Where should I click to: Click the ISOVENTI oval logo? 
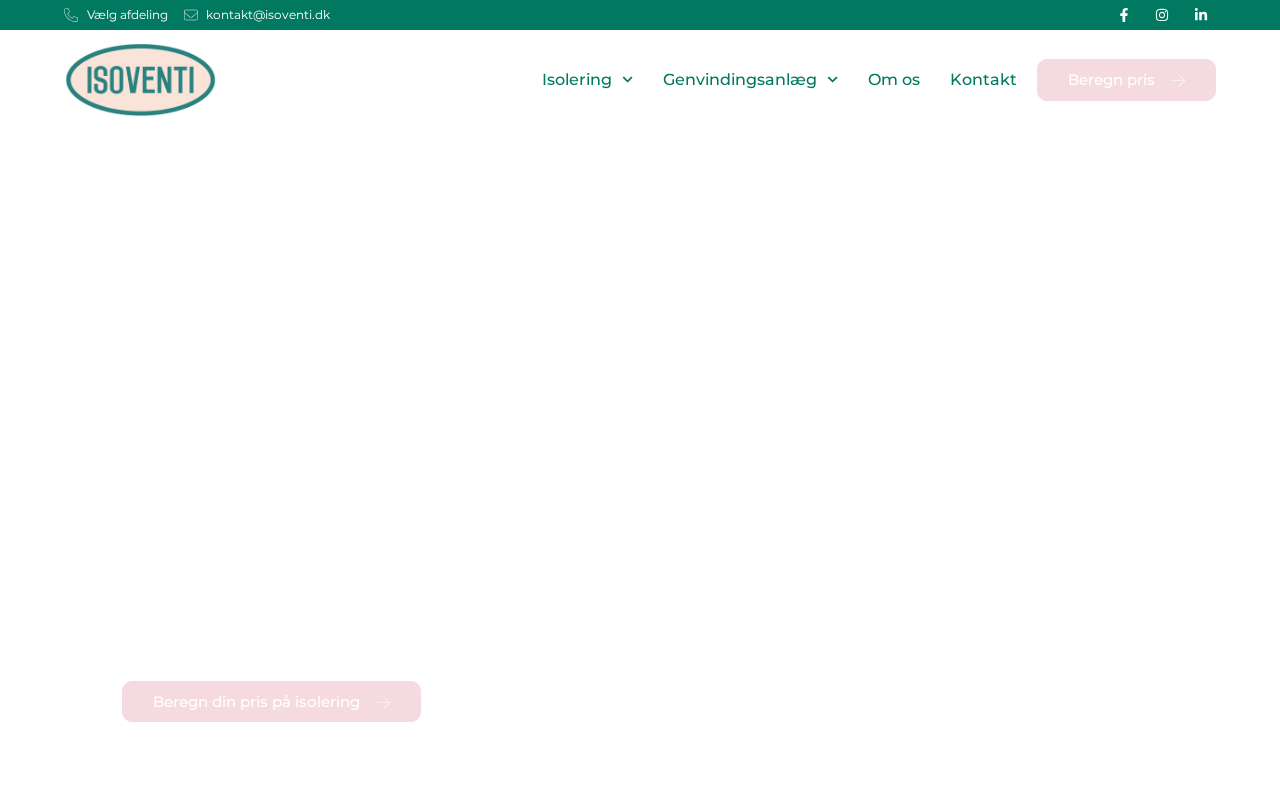pyautogui.click(x=140, y=80)
